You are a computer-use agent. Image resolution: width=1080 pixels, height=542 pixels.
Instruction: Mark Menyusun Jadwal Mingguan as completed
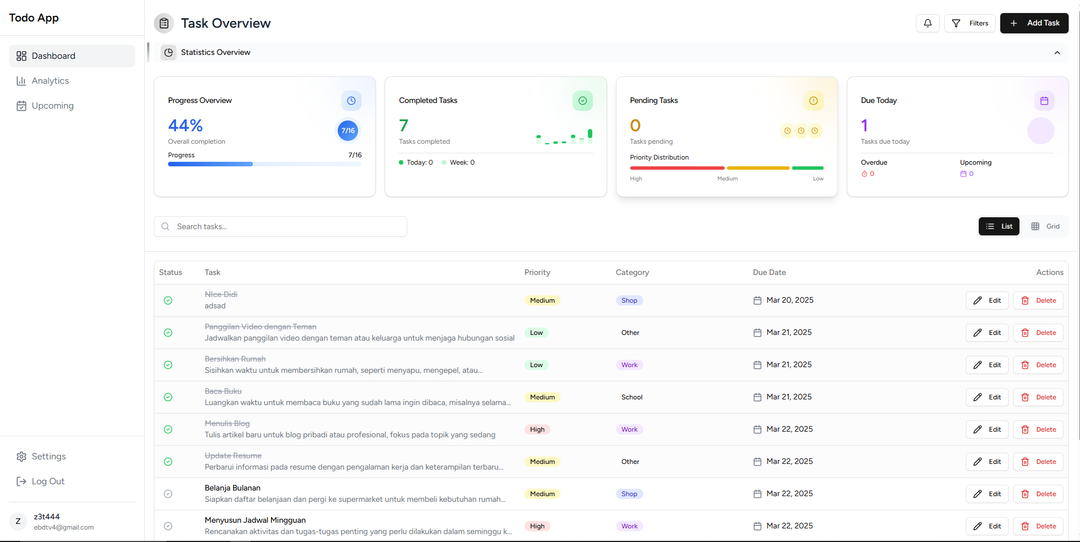point(168,526)
